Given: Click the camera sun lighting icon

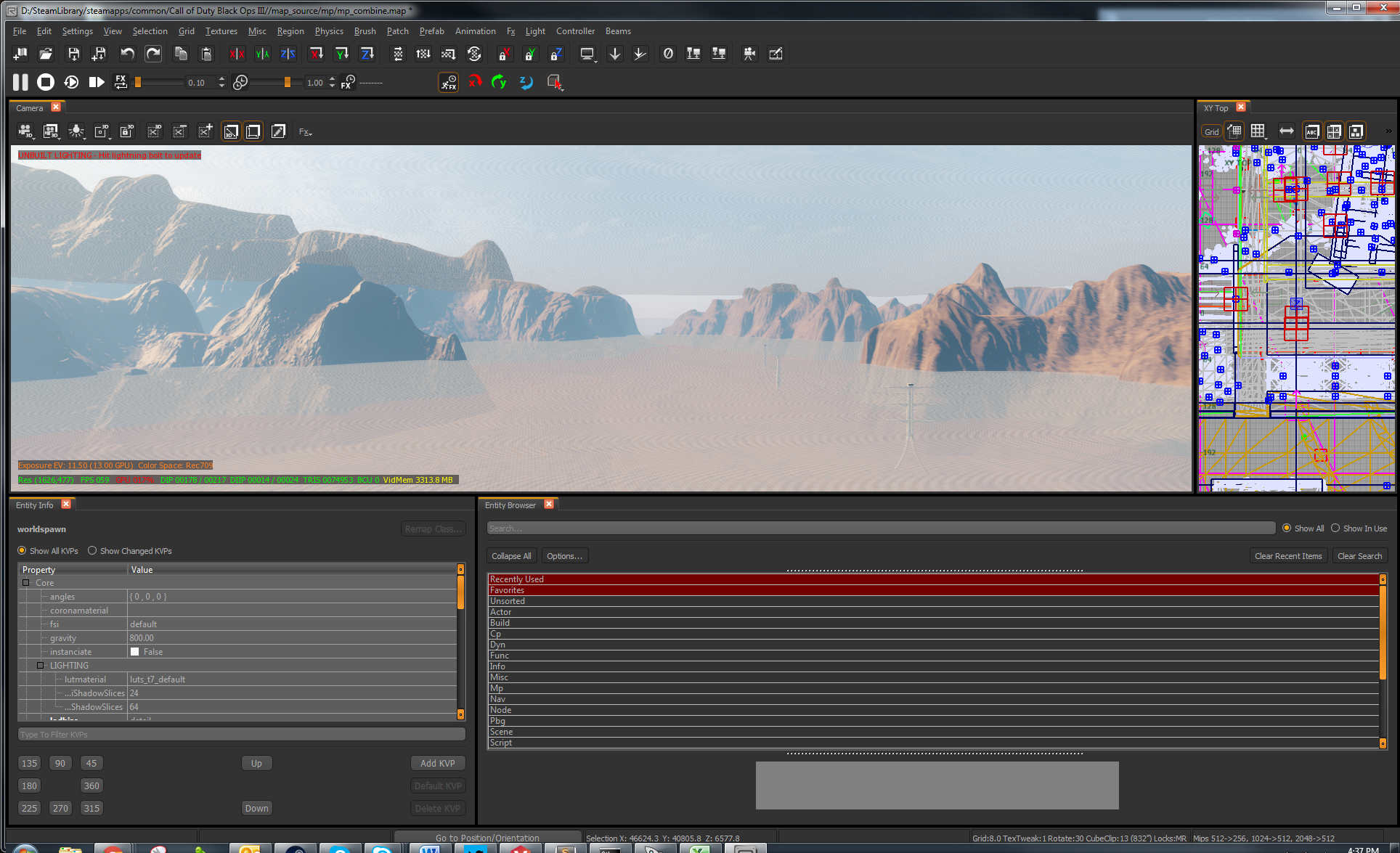Looking at the screenshot, I should point(76,131).
